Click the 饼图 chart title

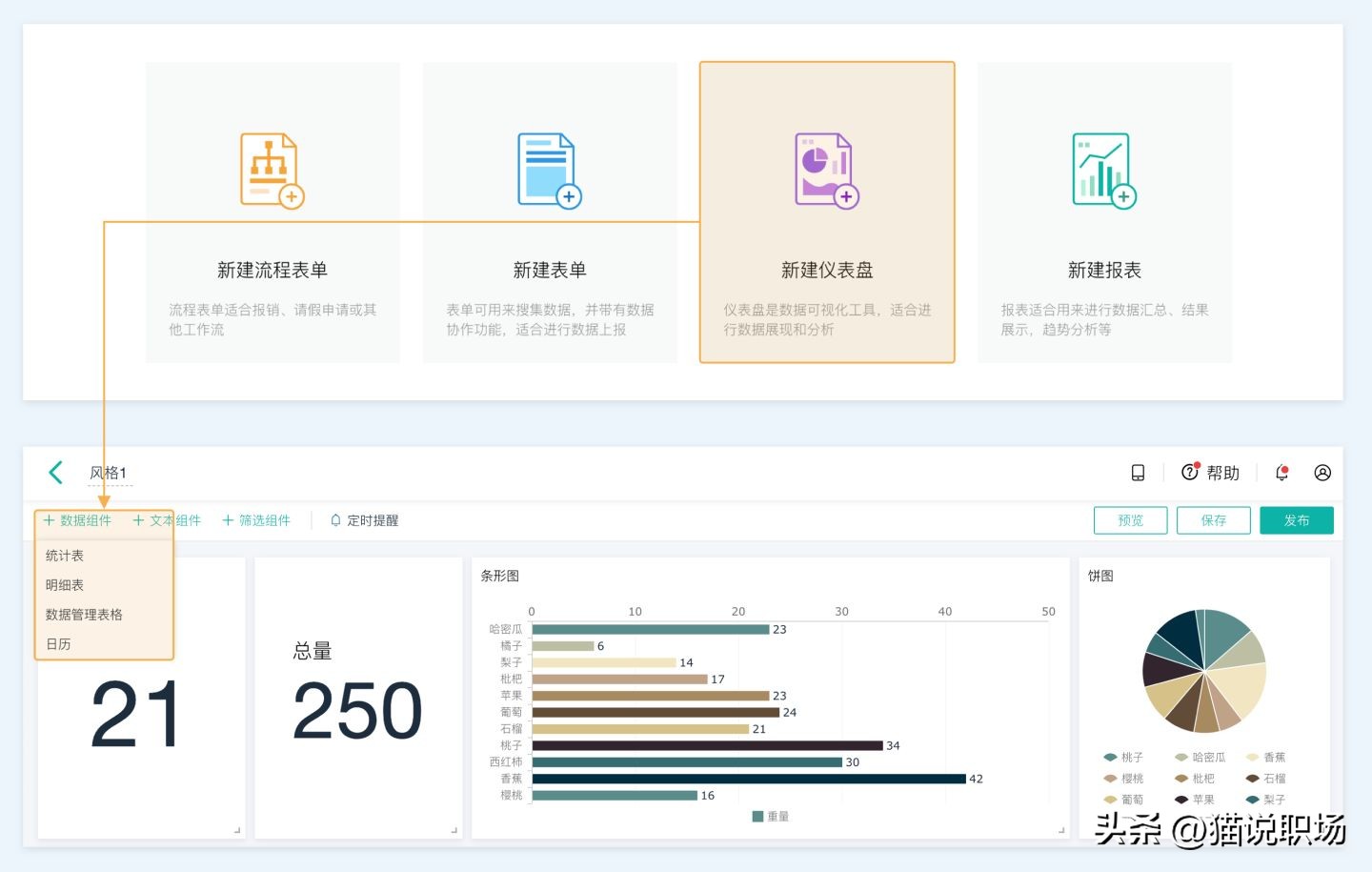tap(1101, 576)
